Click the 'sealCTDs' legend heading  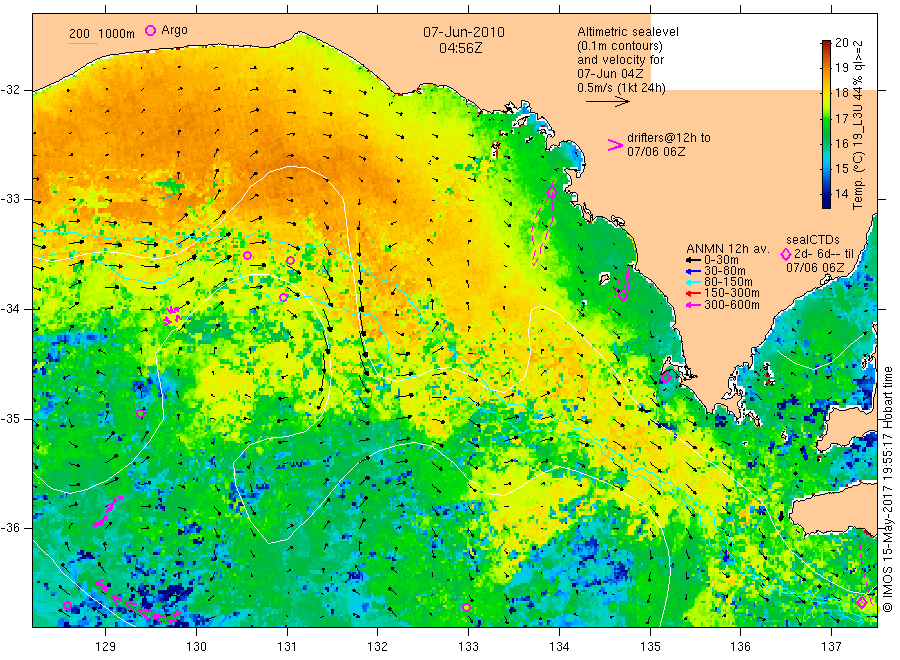pyautogui.click(x=813, y=239)
